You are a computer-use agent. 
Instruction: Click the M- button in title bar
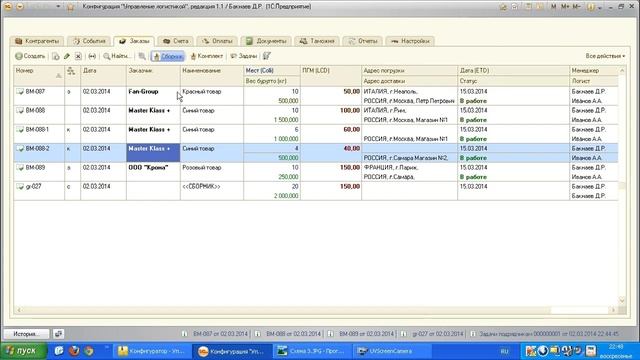(576, 7)
